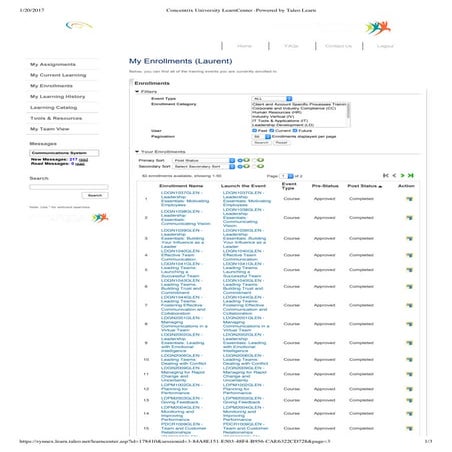Click the action icon for enrollment row 11
Viewport: 452px width, 452px height.
(x=409, y=374)
